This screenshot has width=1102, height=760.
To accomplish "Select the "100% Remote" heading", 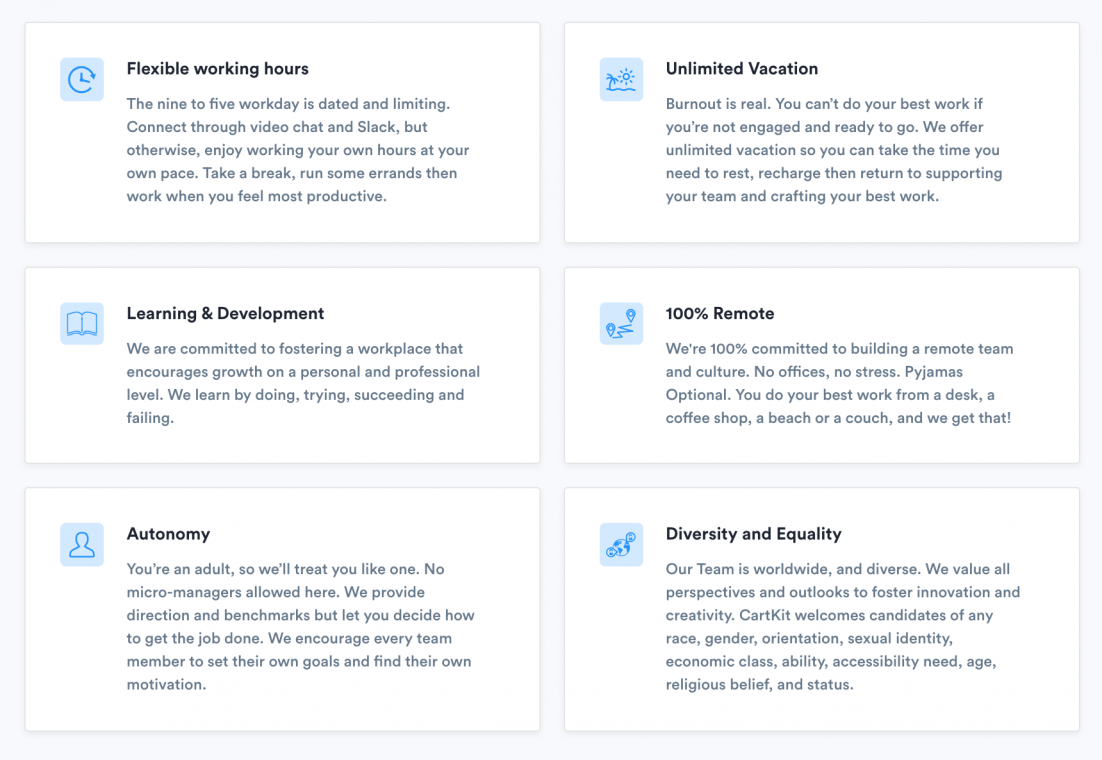I will (720, 314).
